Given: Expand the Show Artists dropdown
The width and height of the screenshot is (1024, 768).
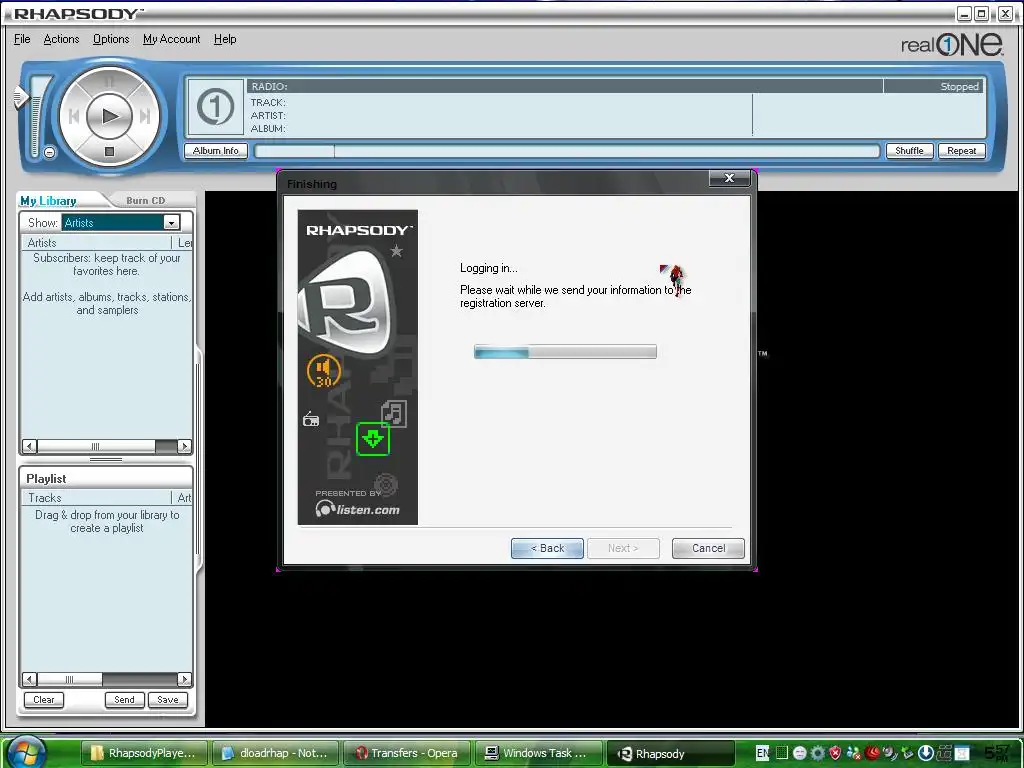Looking at the screenshot, I should click(171, 223).
